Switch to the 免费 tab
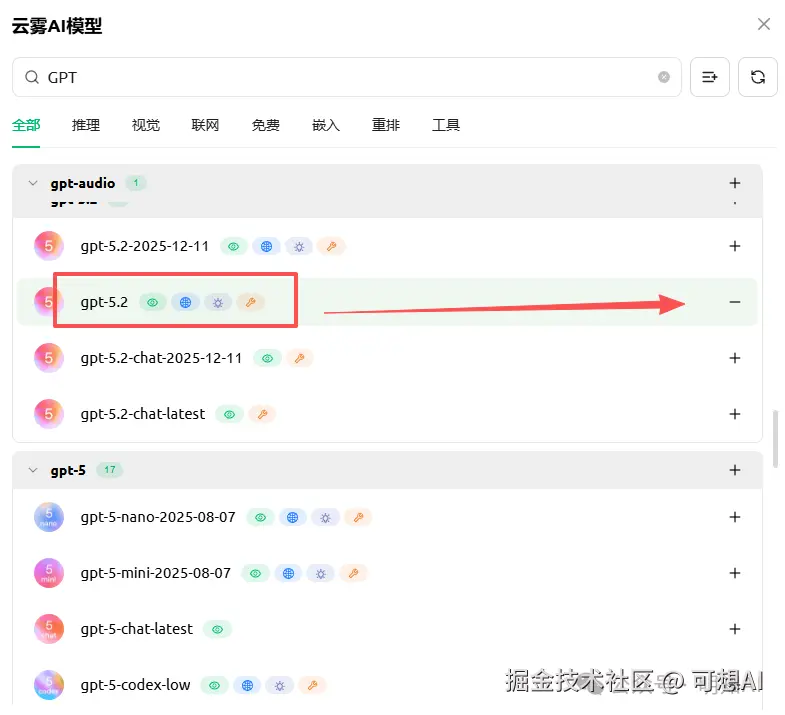 pos(265,125)
